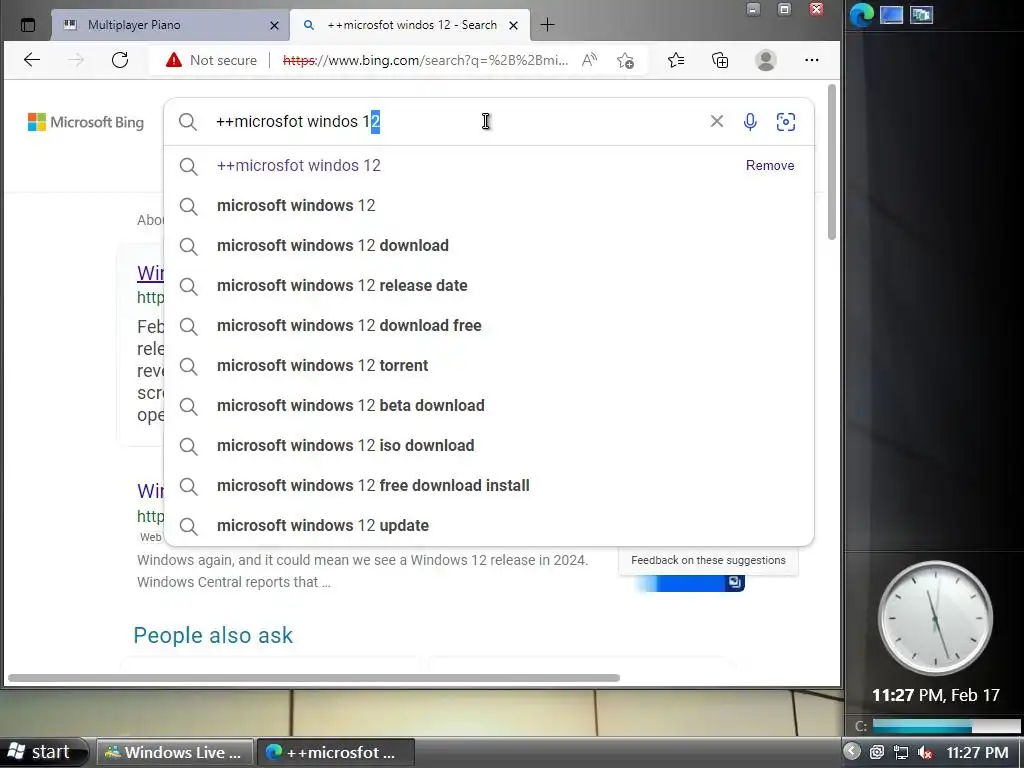
Task: Open the Start button
Action: [x=43, y=752]
